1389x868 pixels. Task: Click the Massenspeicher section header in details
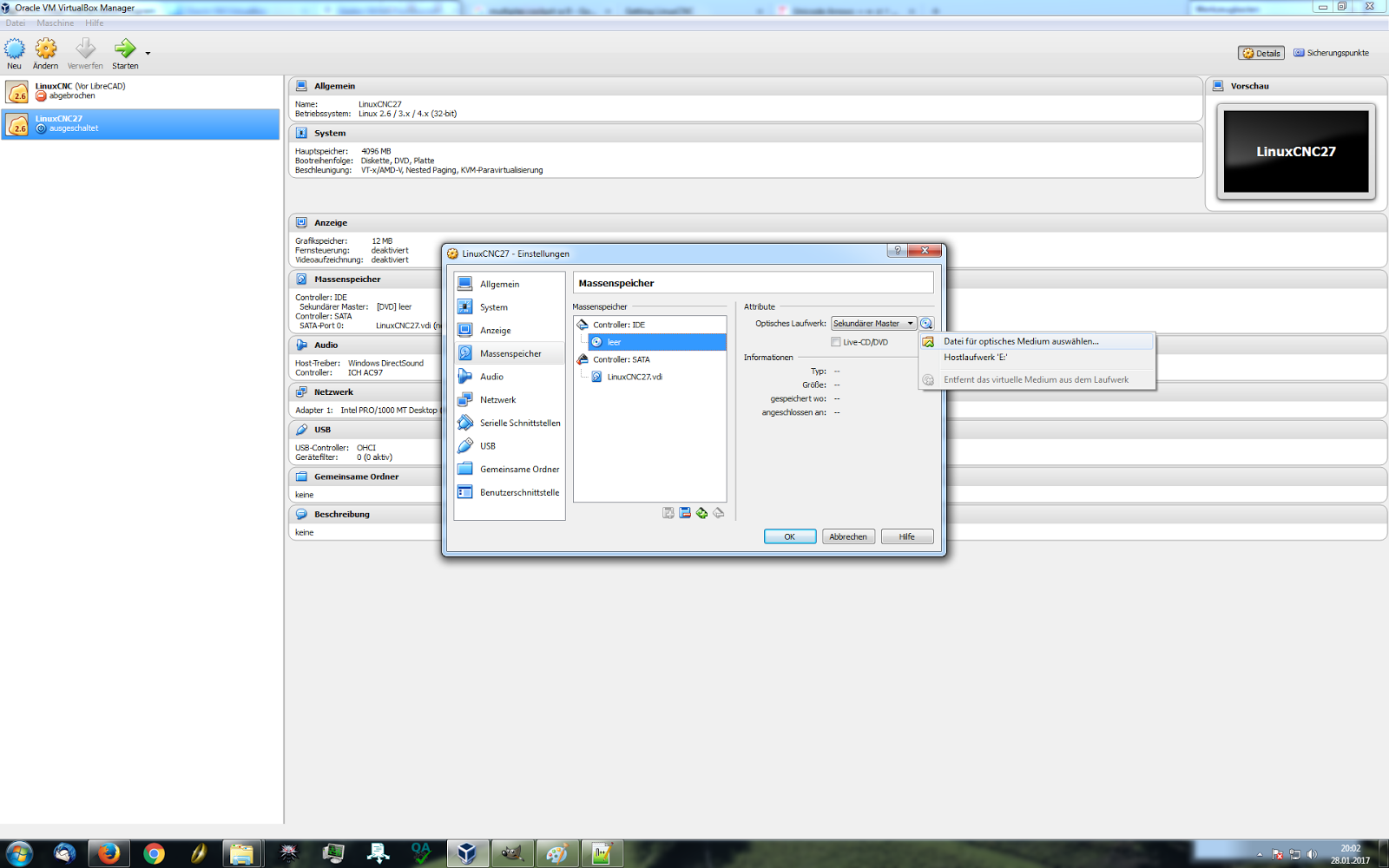347,279
